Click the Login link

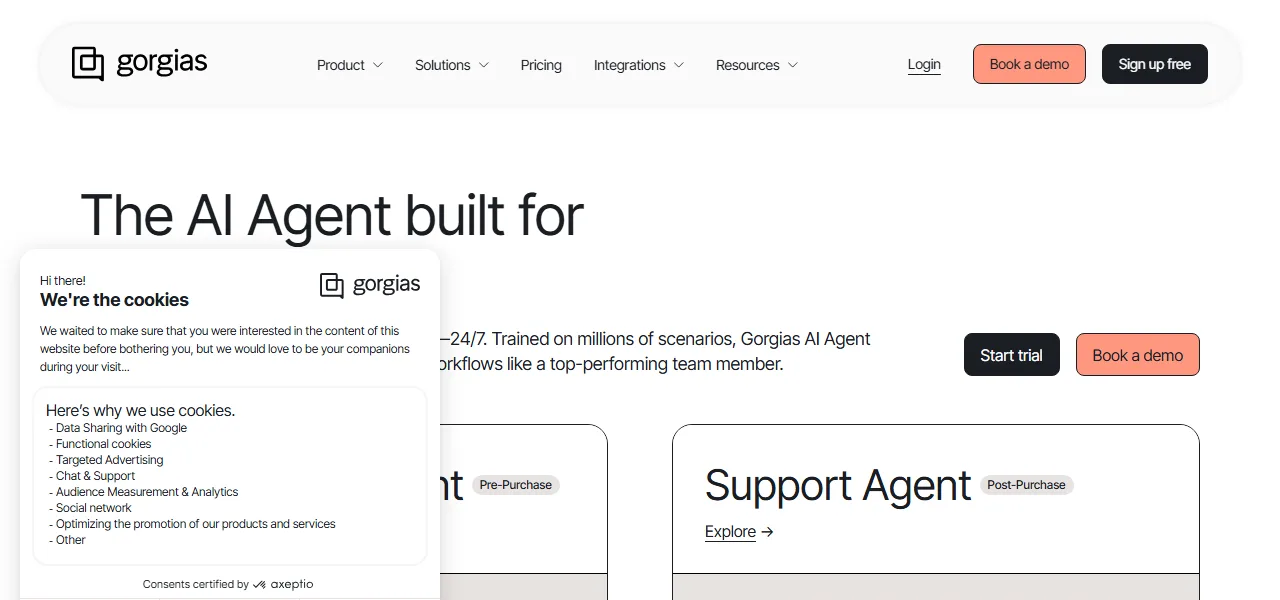[924, 64]
